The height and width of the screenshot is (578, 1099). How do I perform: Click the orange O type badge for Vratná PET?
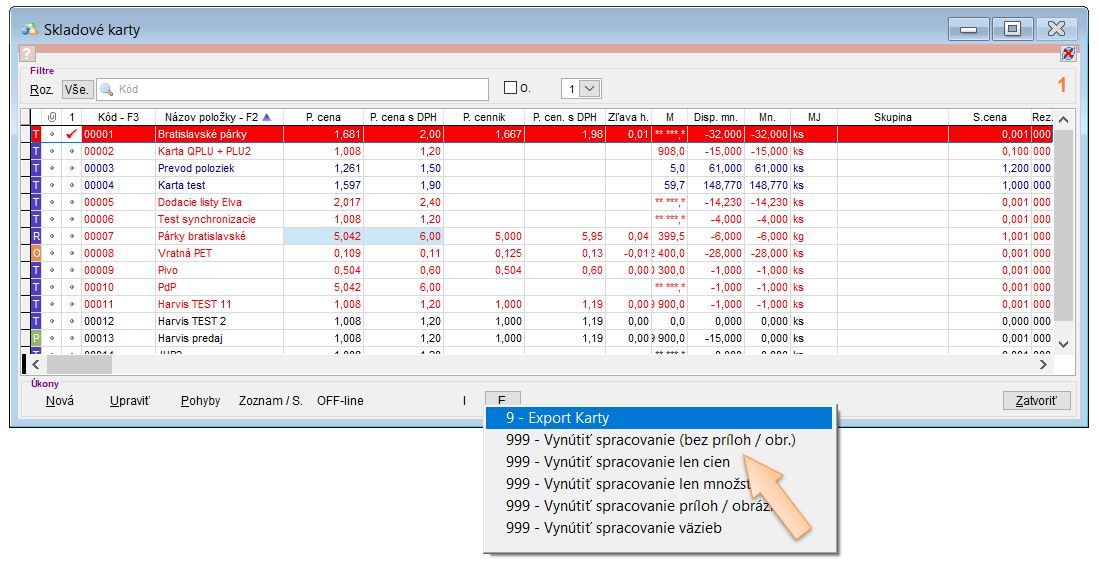pyautogui.click(x=37, y=253)
